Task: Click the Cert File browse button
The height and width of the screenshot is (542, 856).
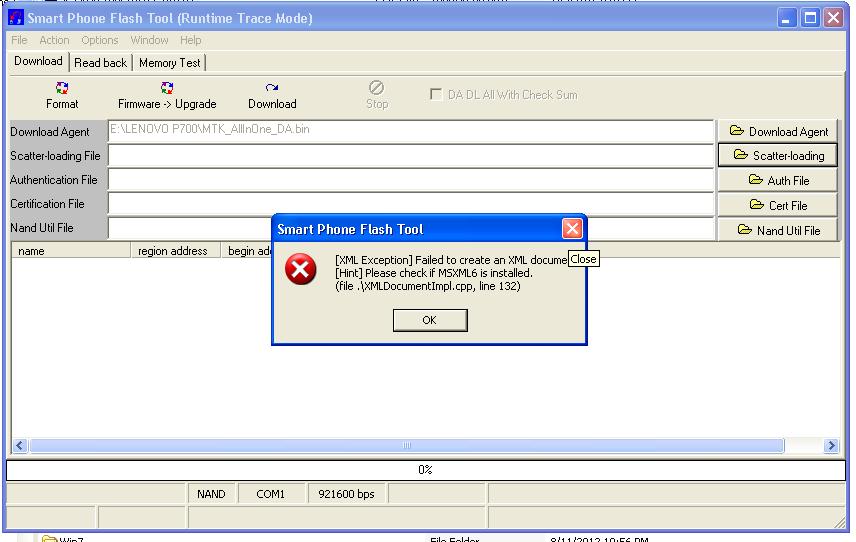Action: click(777, 205)
